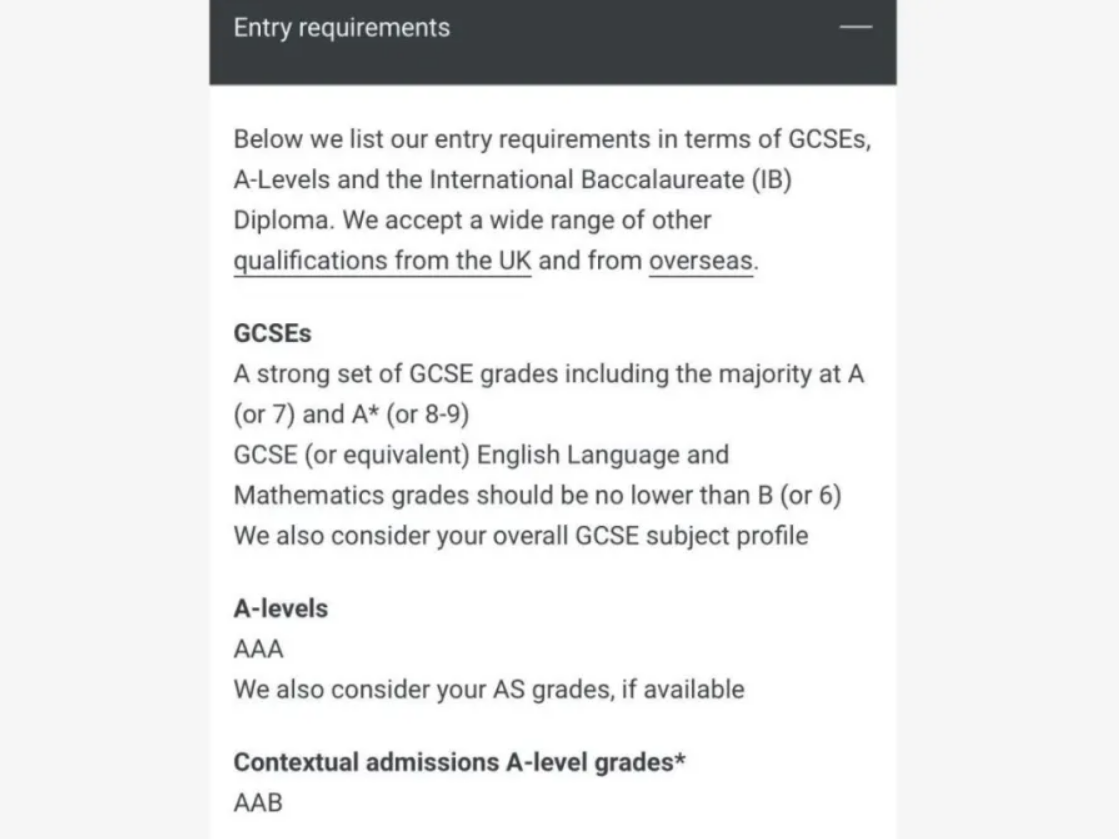Viewport: 1119px width, 839px height.
Task: Click the GCSEs bold heading
Action: [273, 333]
